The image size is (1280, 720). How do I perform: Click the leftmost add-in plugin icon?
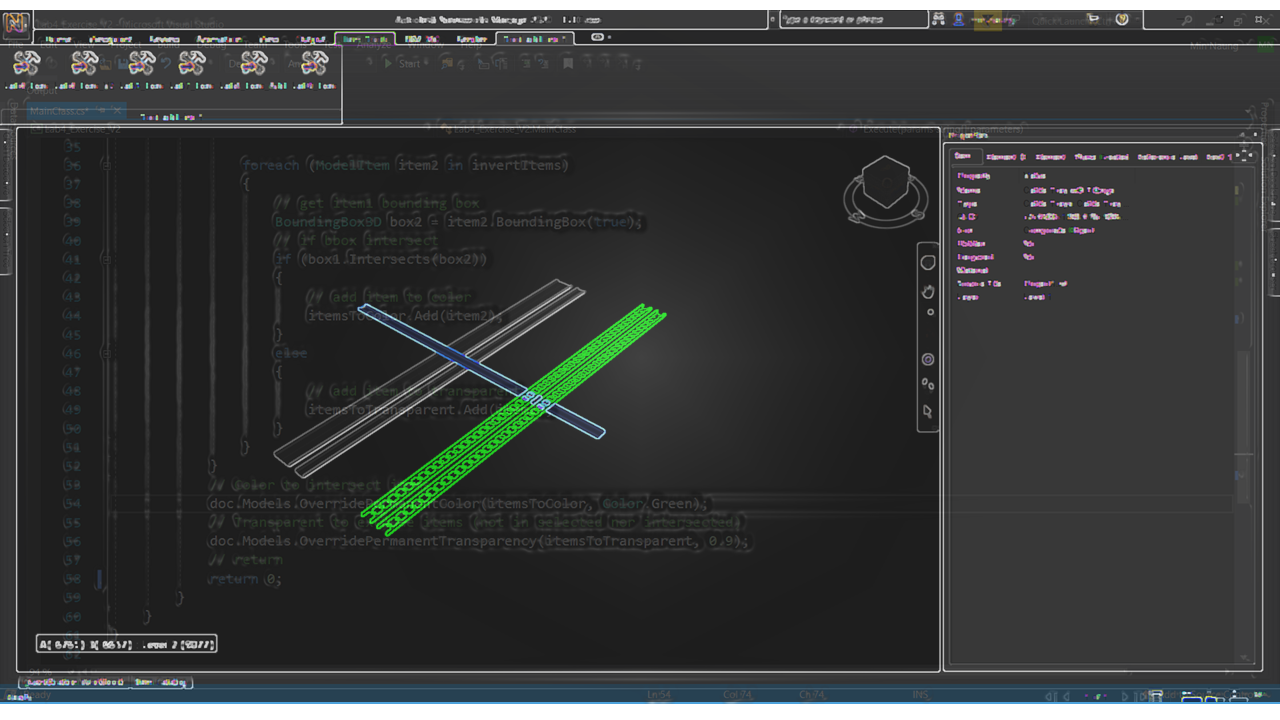26,65
